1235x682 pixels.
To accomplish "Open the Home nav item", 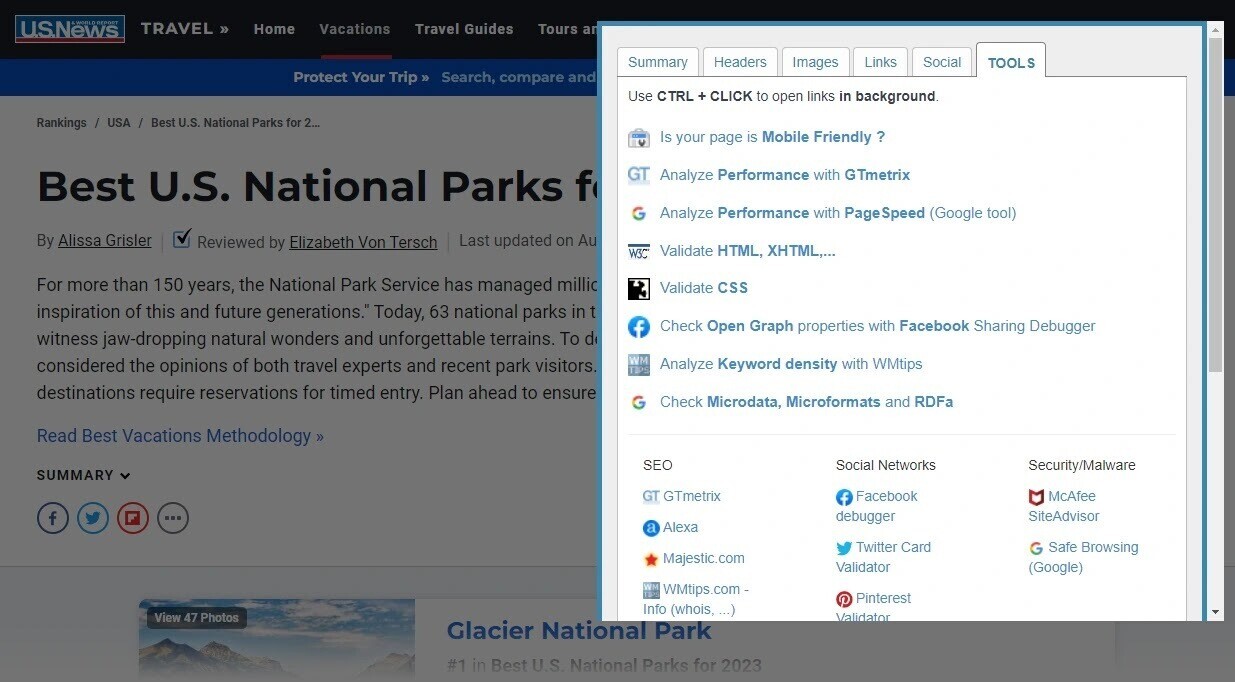I will click(x=274, y=29).
